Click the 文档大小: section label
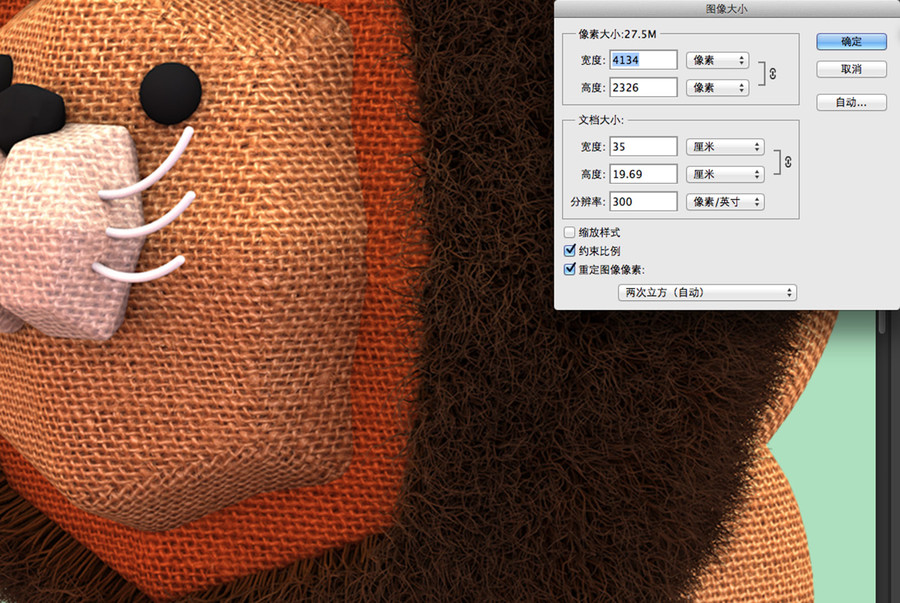The width and height of the screenshot is (900, 603). [x=600, y=120]
